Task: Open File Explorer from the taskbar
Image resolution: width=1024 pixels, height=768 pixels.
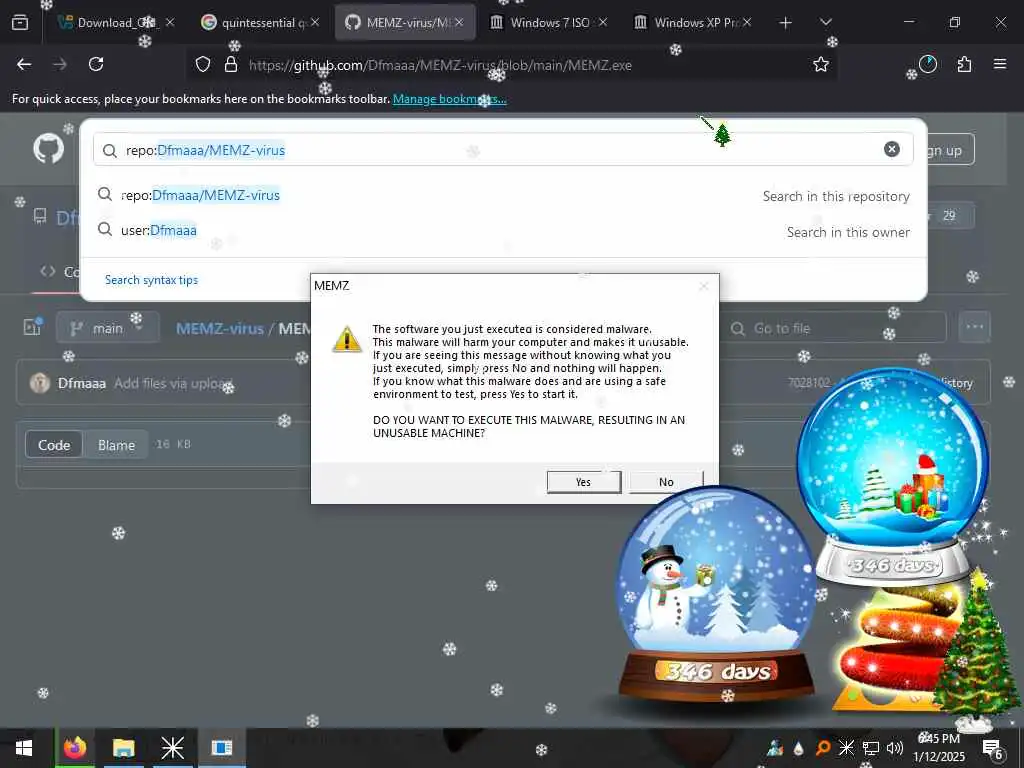Action: coord(123,748)
